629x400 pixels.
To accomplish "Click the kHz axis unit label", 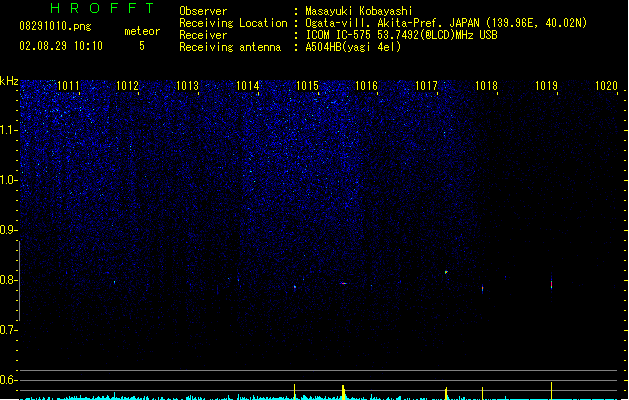I will (x=9, y=81).
